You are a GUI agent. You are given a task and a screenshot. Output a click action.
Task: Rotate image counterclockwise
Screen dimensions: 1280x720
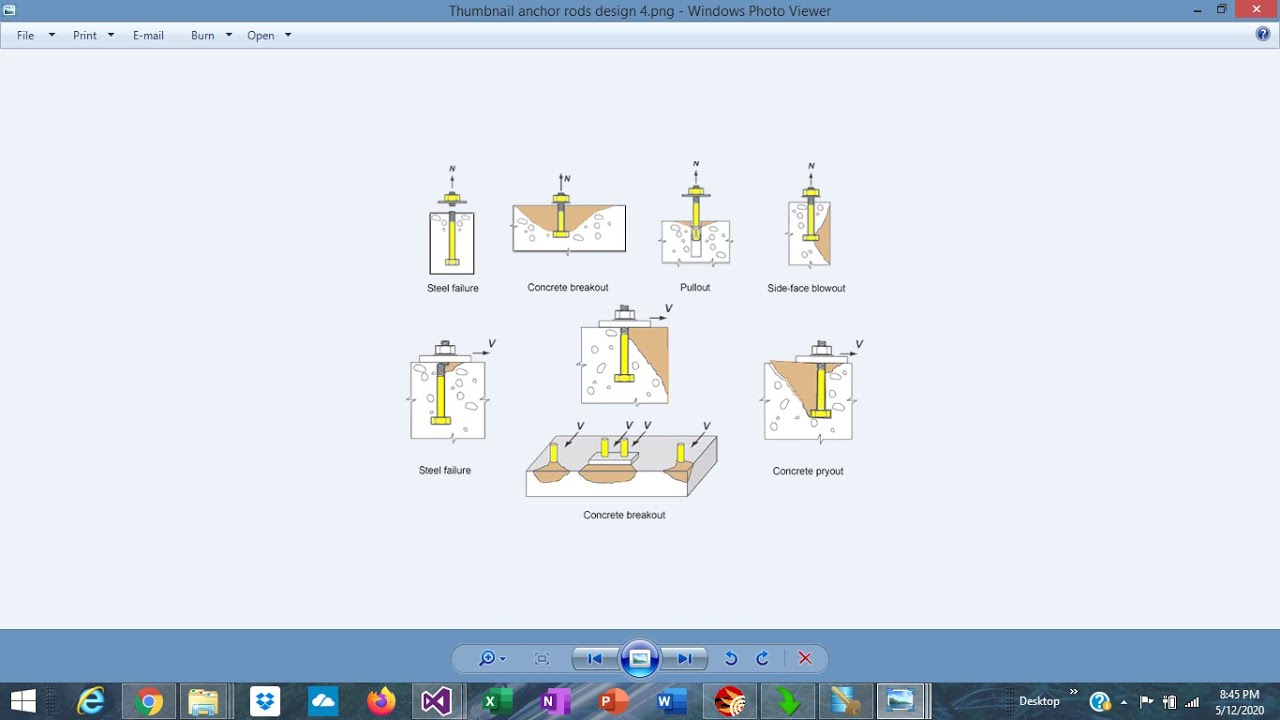click(x=731, y=658)
